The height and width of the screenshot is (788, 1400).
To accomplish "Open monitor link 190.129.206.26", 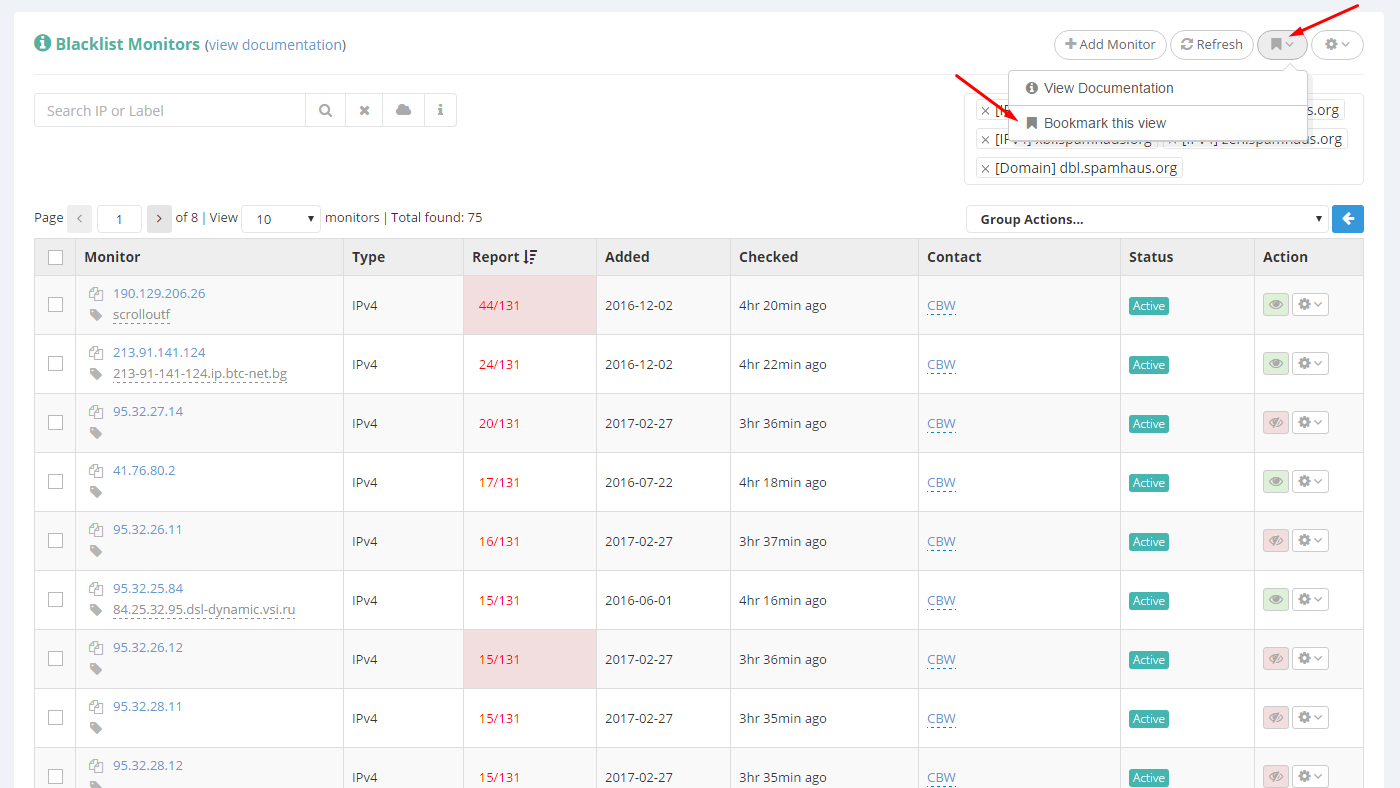I will click(x=159, y=293).
